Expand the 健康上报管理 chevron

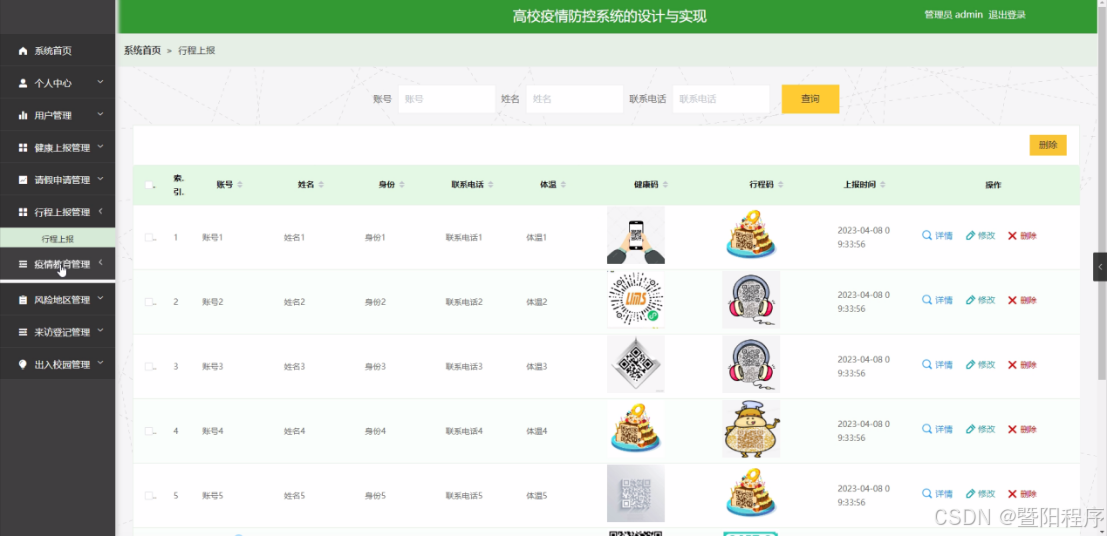pyautogui.click(x=100, y=147)
